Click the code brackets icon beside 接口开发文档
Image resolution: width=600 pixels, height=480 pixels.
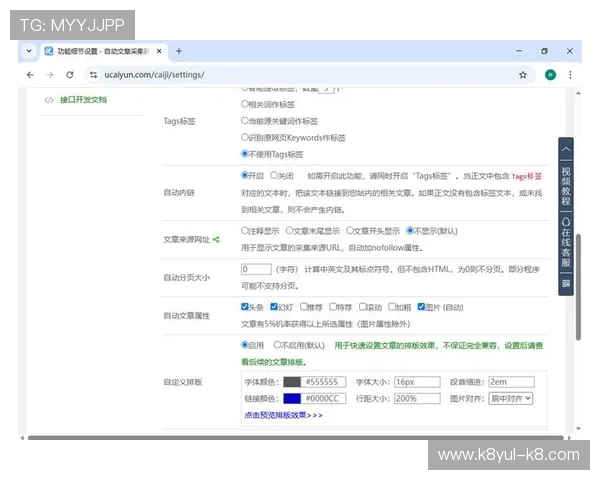coord(49,100)
